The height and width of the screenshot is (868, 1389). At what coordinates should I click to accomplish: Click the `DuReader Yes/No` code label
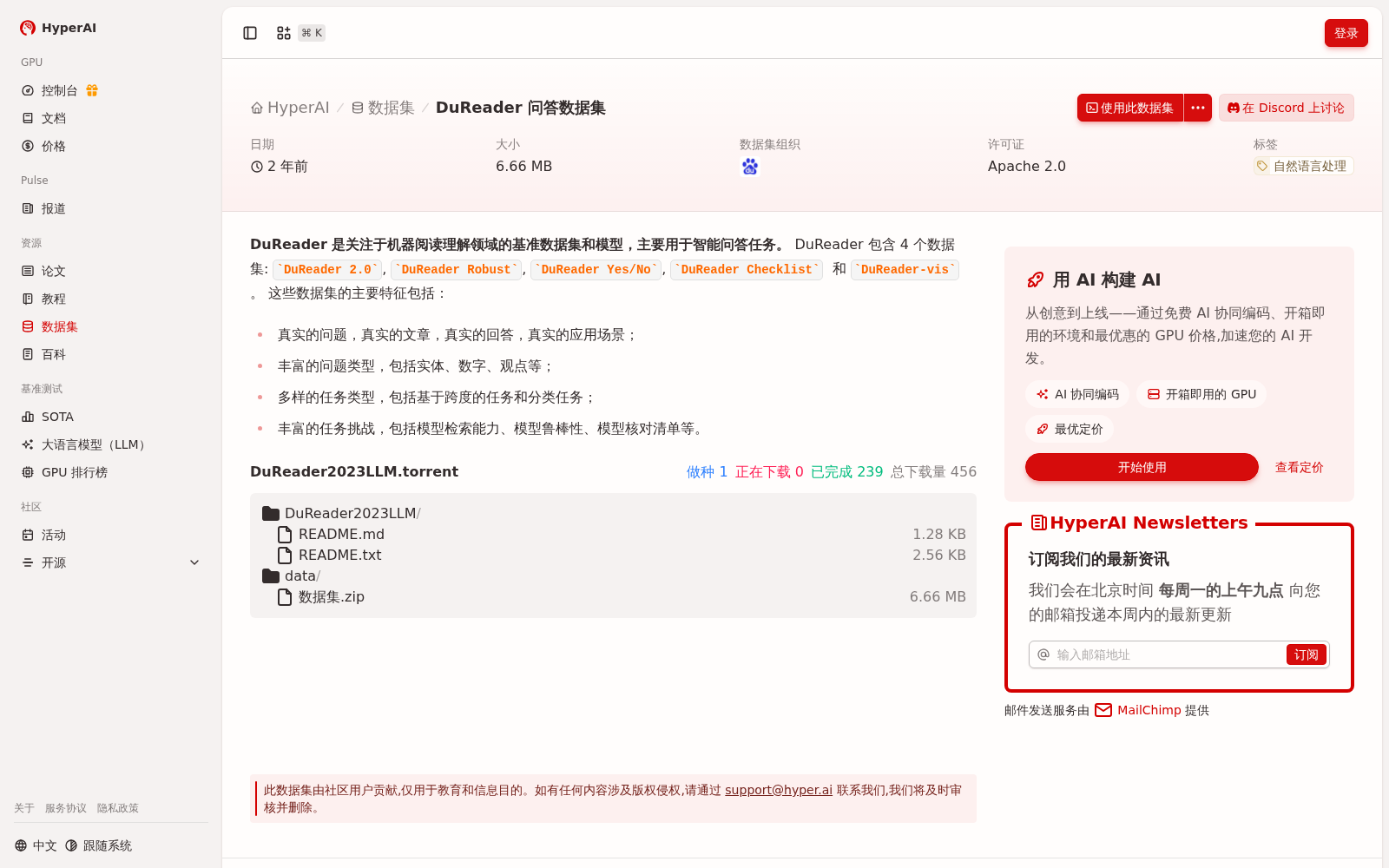click(596, 270)
